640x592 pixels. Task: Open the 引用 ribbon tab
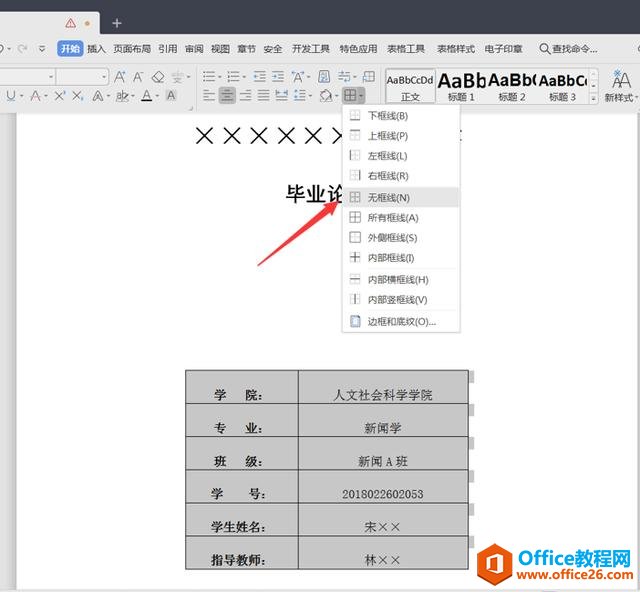[167, 49]
